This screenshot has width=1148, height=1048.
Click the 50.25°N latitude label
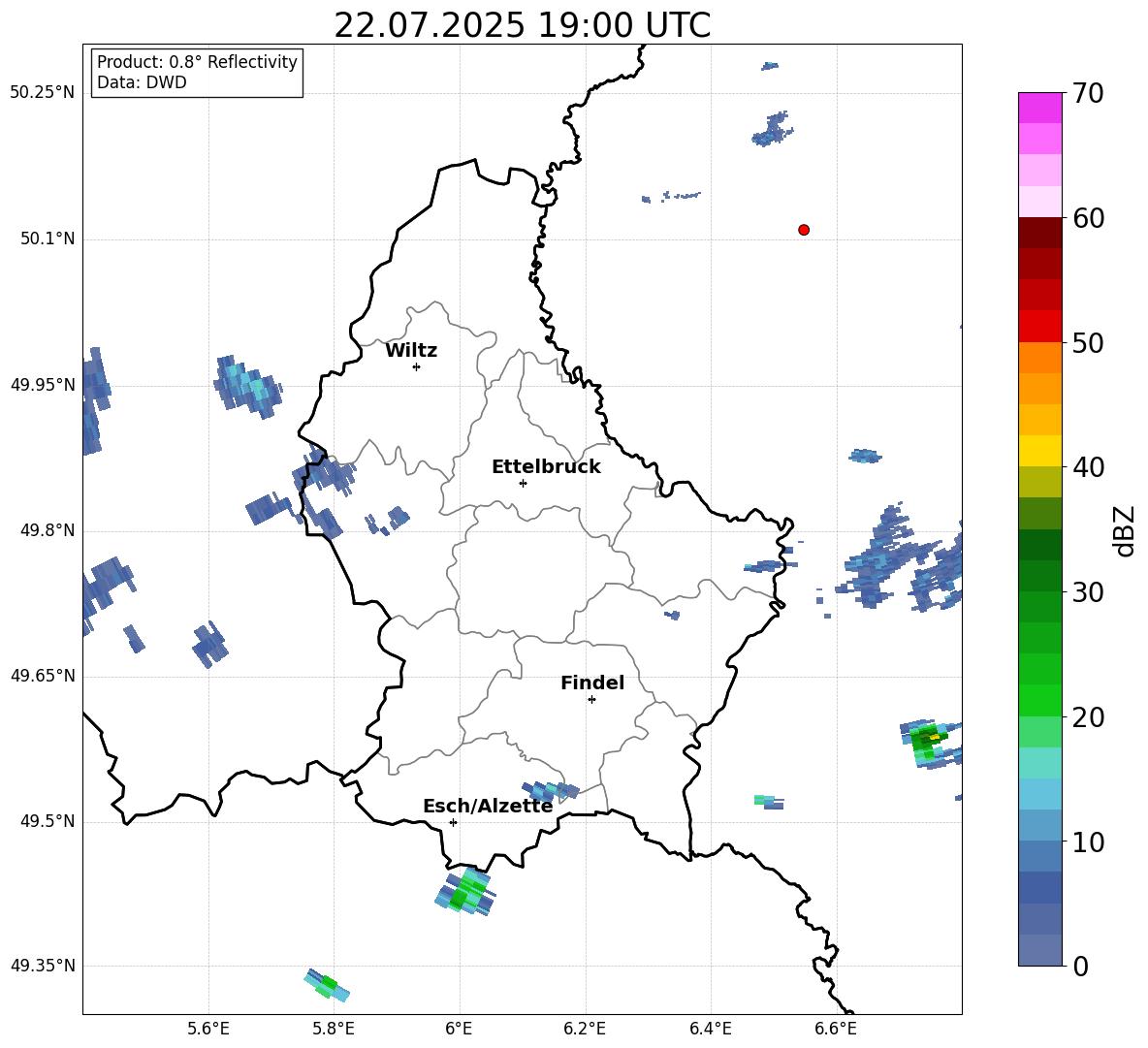tap(43, 93)
